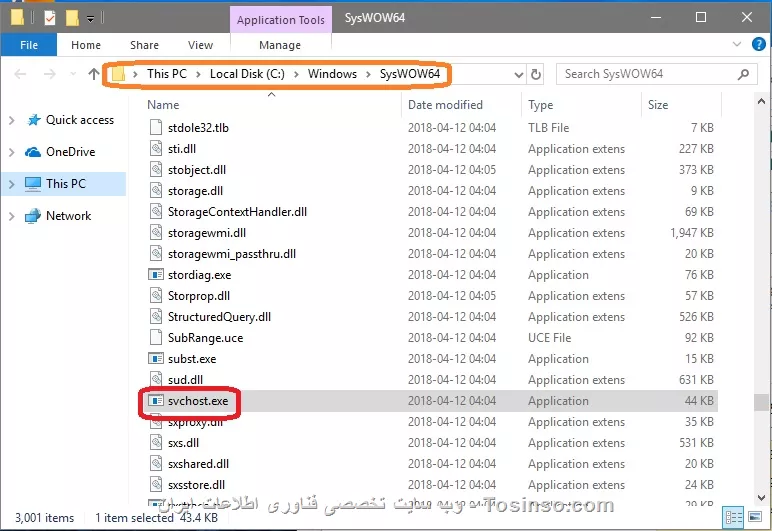This screenshot has width=772, height=531.
Task: Click the UCE File type cell
Action: (549, 338)
